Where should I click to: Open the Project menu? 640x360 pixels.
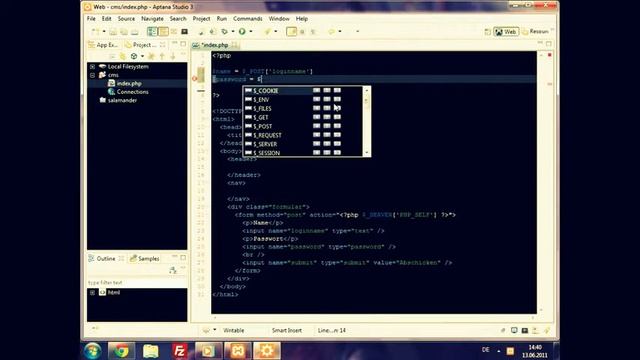(201, 19)
